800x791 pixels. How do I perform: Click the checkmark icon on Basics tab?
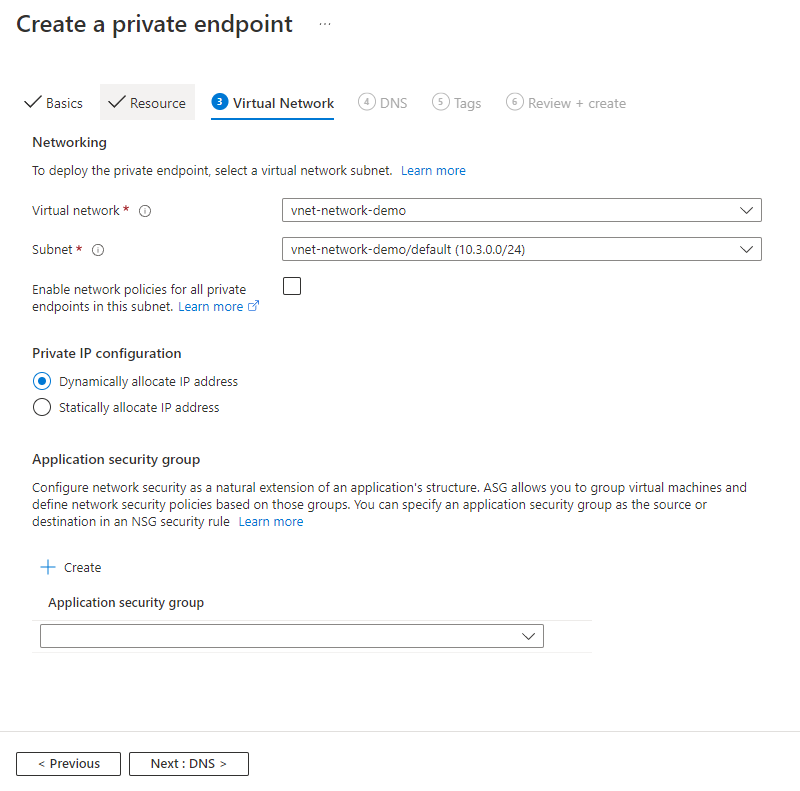click(32, 103)
